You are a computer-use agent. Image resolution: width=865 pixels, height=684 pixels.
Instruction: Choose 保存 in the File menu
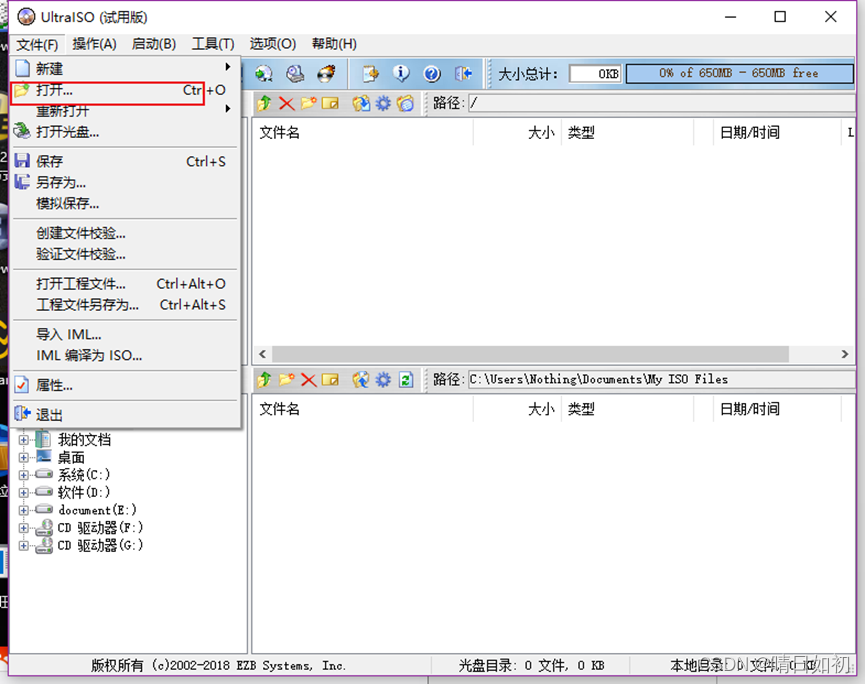pyautogui.click(x=125, y=161)
